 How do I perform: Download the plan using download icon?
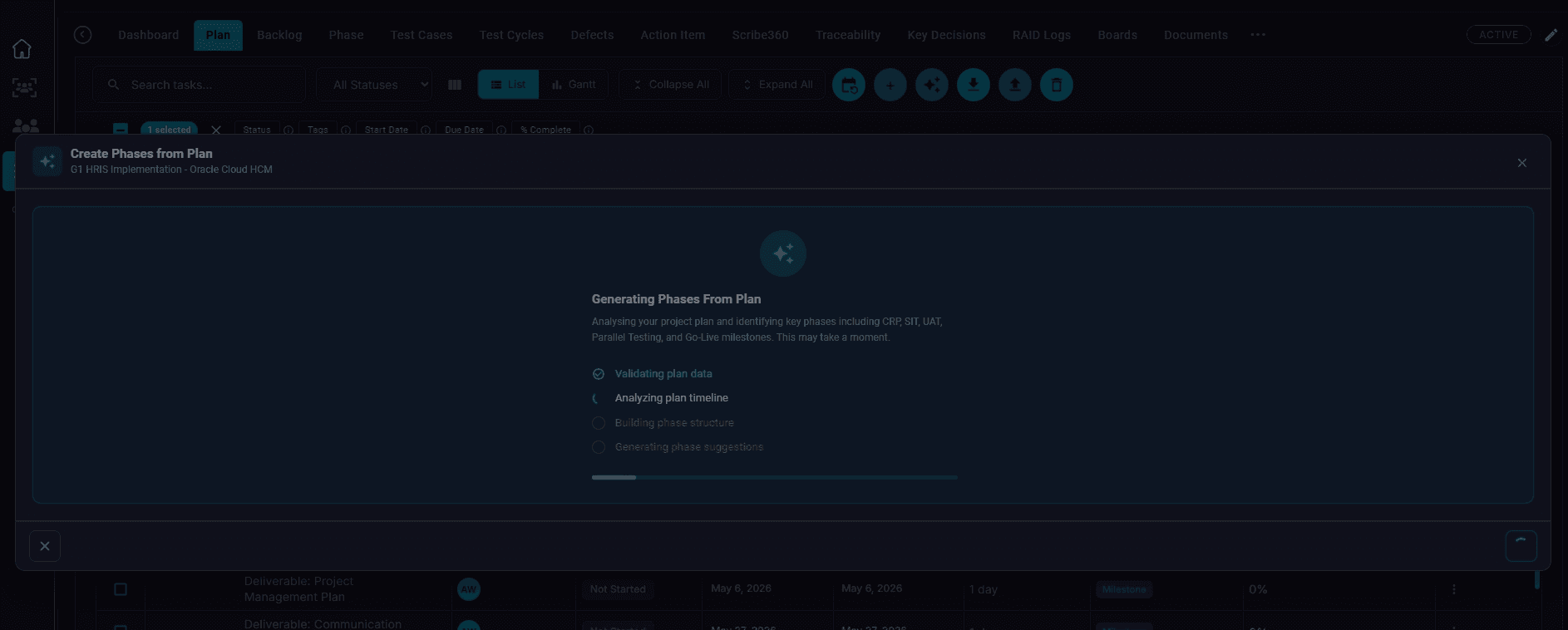(x=974, y=85)
